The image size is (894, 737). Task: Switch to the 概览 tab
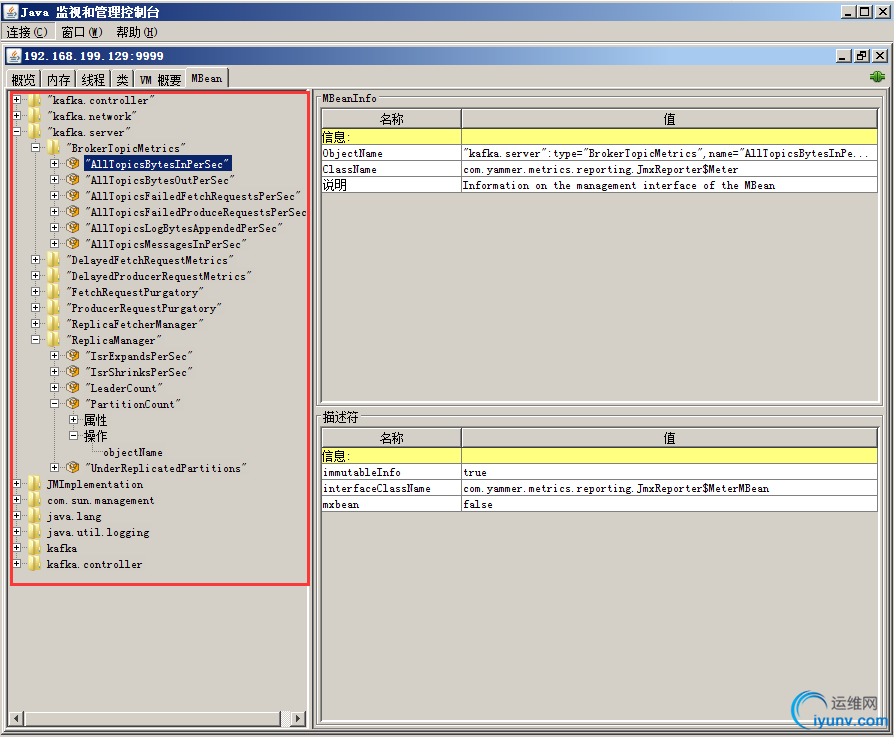click(x=23, y=79)
